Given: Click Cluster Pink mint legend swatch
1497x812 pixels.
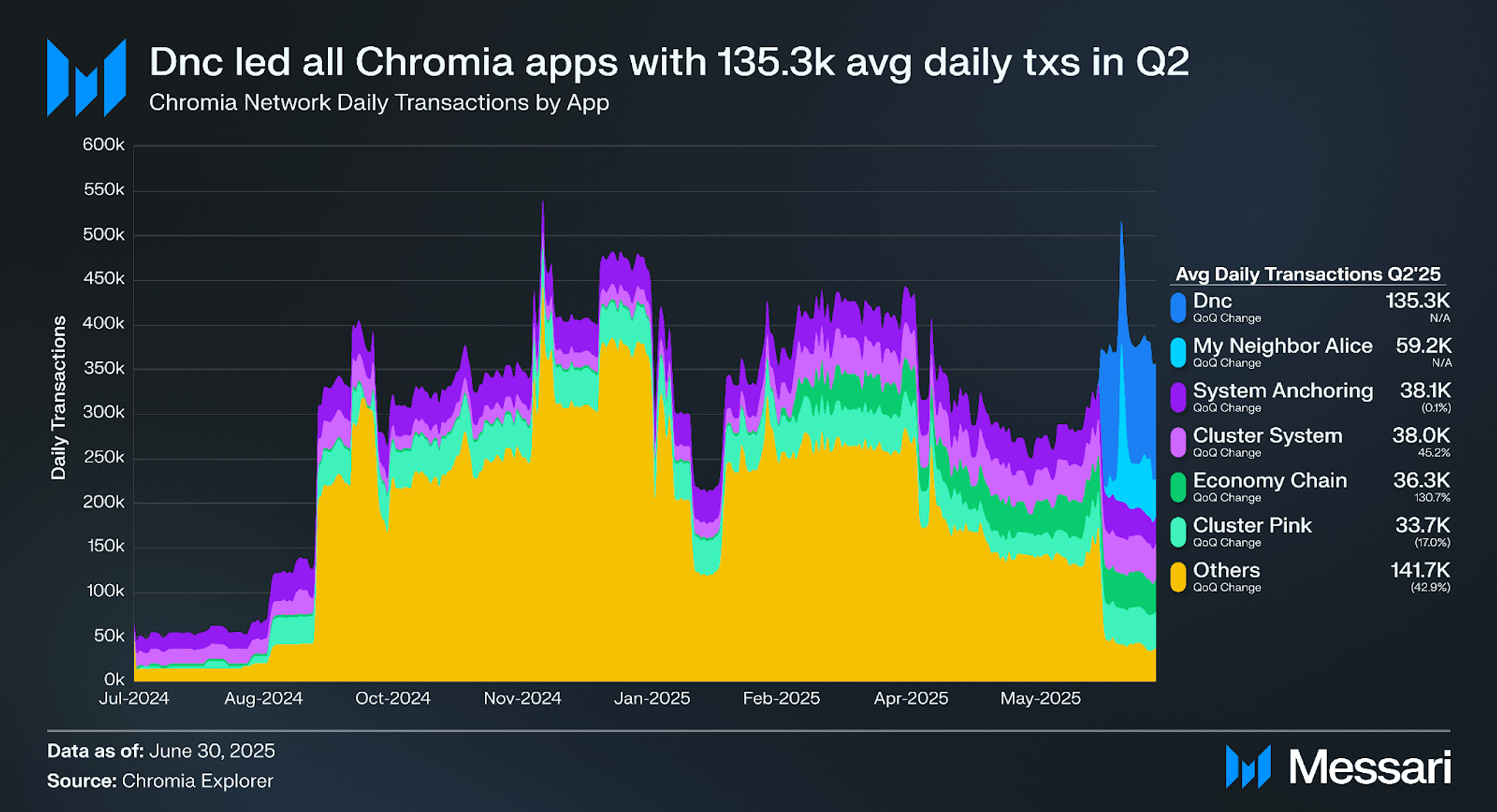Looking at the screenshot, I should click(x=1178, y=532).
